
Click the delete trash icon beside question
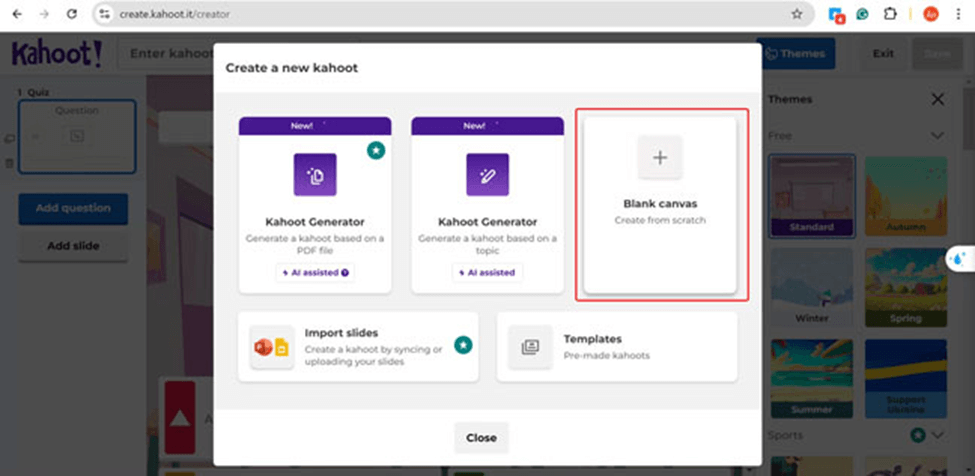9,163
